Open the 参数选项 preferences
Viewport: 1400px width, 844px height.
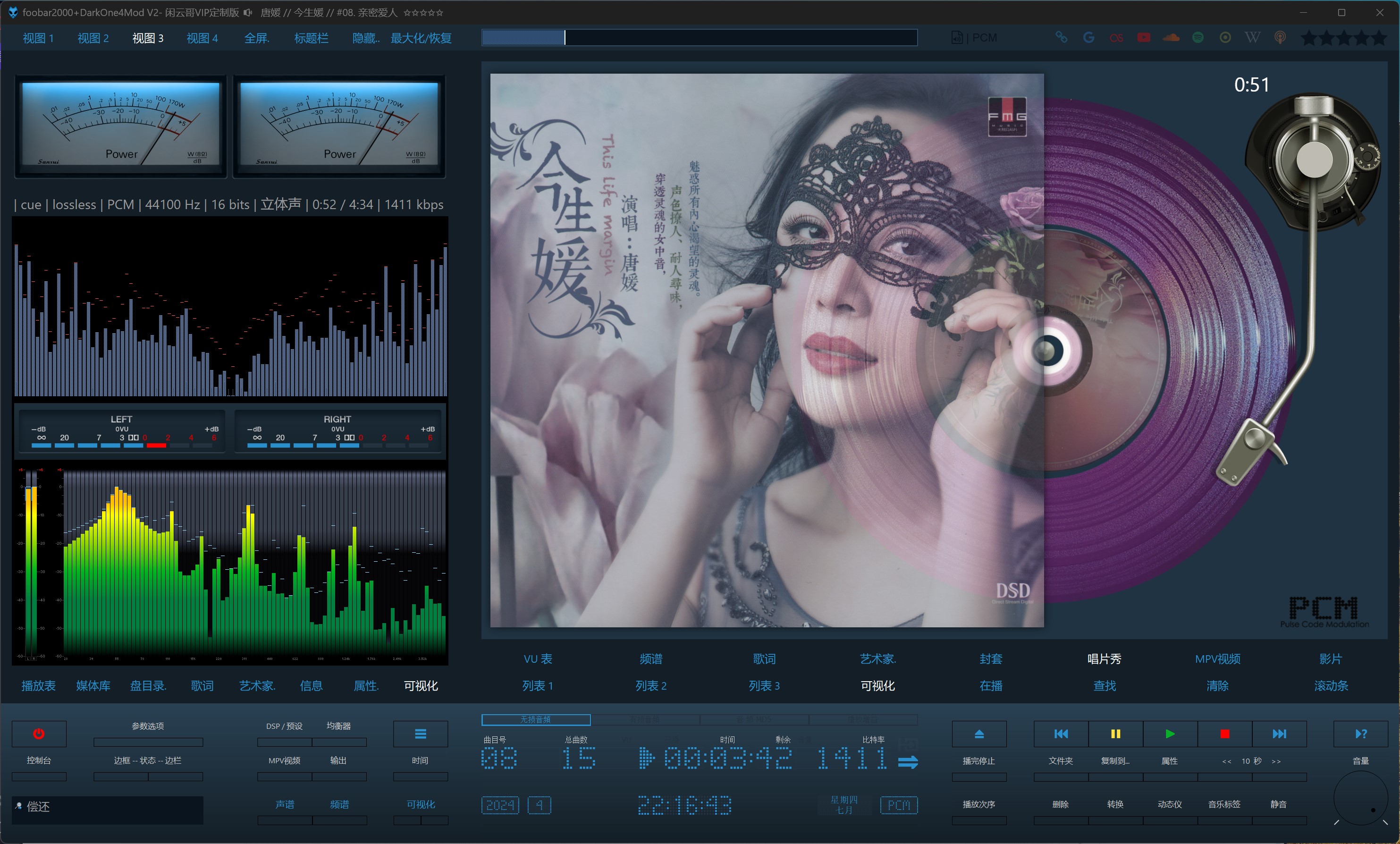(148, 726)
